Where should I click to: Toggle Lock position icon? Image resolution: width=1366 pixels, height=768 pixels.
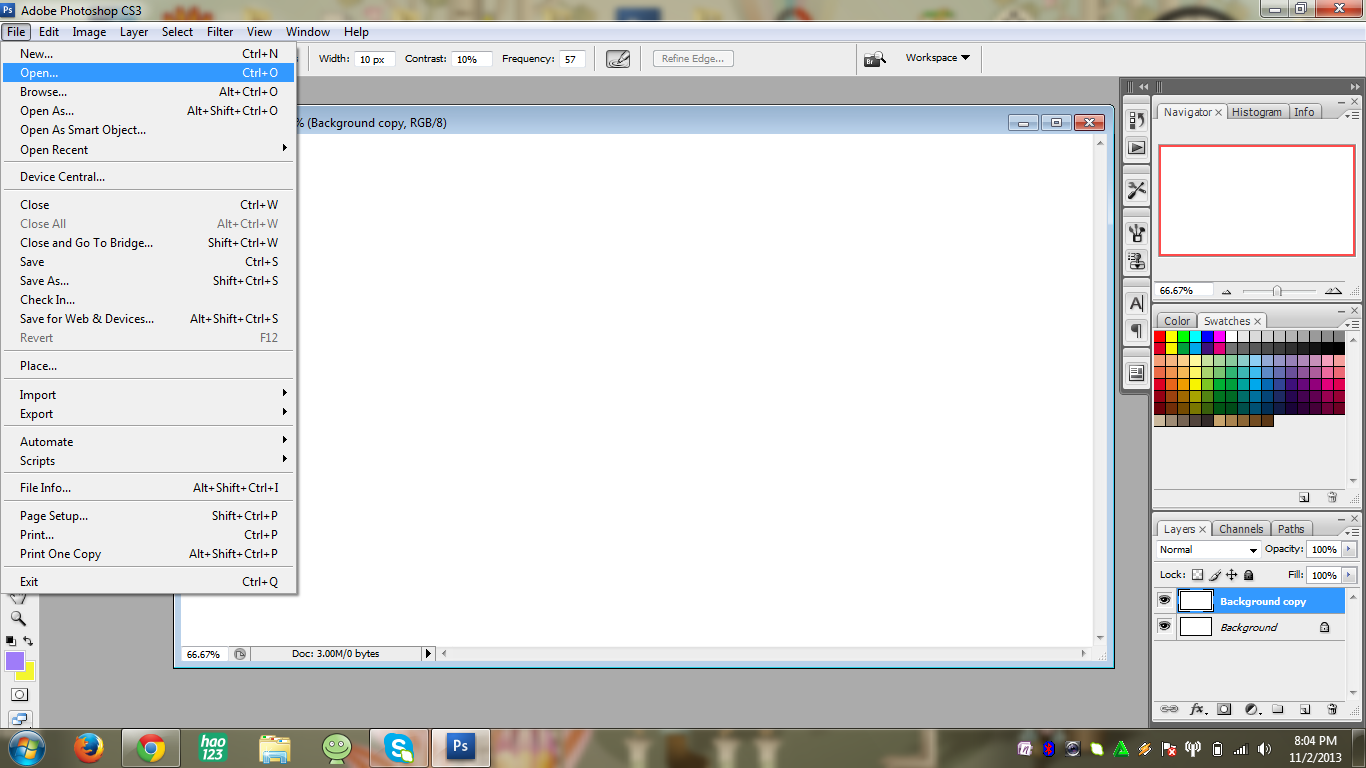click(1232, 575)
